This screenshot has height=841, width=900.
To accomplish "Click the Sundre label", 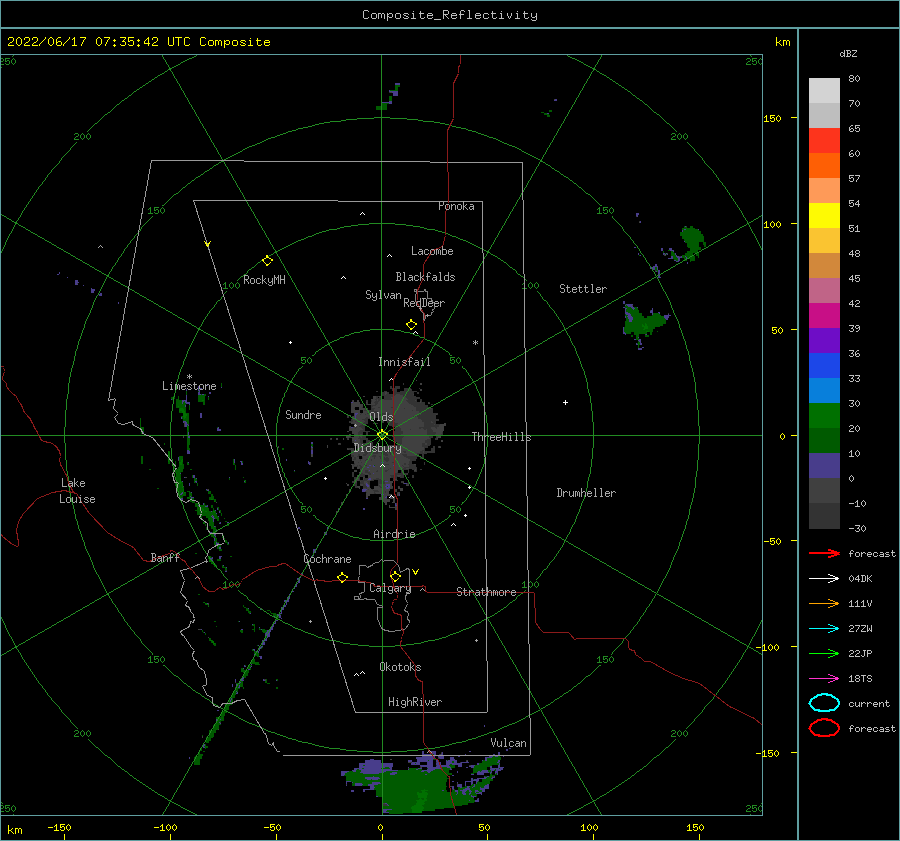I will (303, 414).
